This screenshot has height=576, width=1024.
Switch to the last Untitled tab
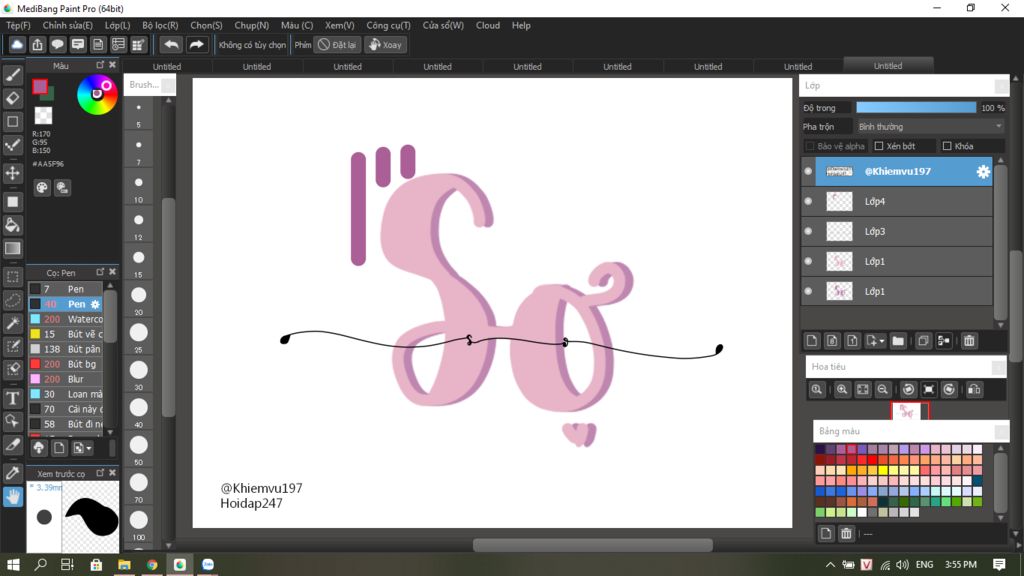pos(888,66)
